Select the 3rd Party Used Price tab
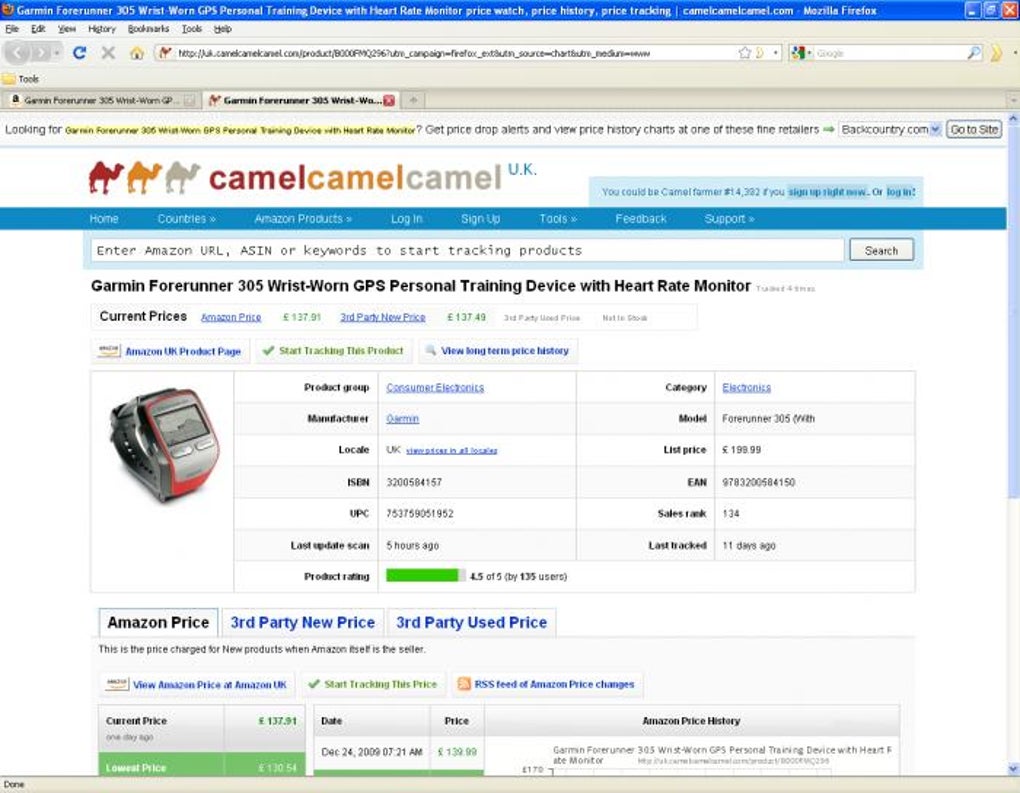 tap(472, 623)
